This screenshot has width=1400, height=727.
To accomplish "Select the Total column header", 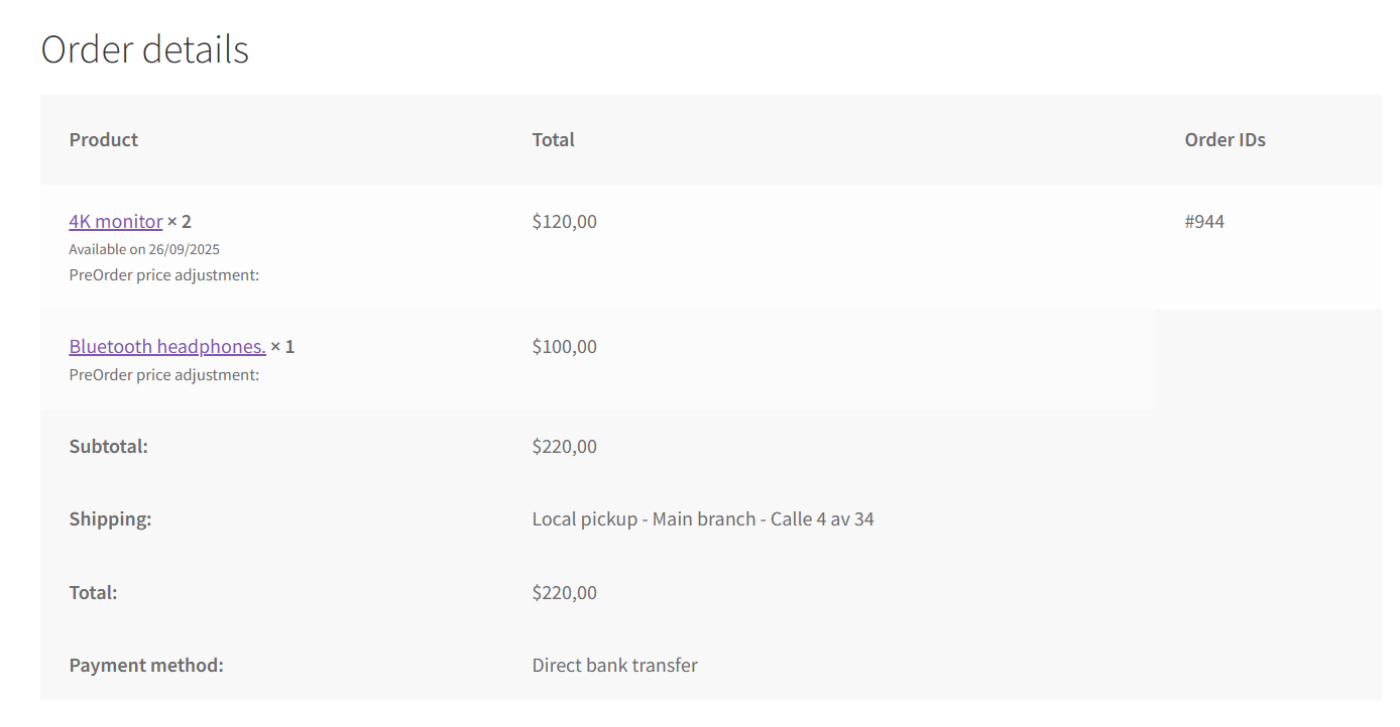I will coord(553,139).
